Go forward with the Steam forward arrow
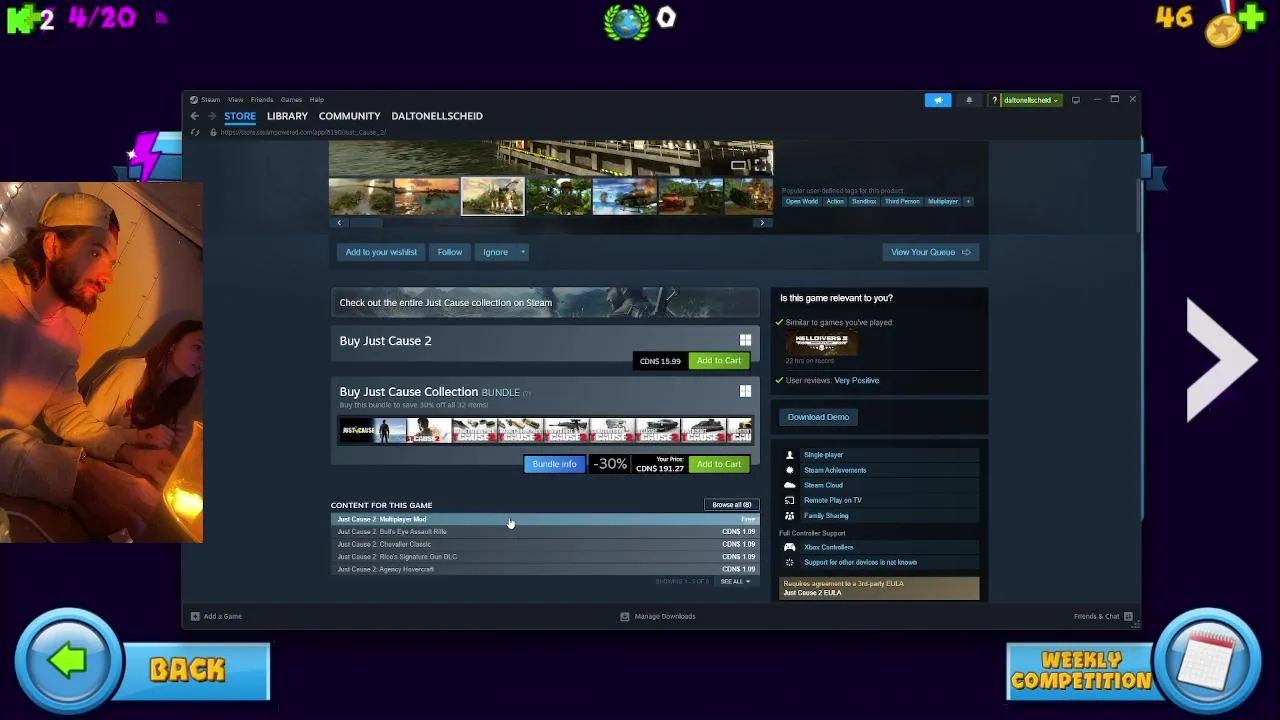 pyautogui.click(x=211, y=116)
